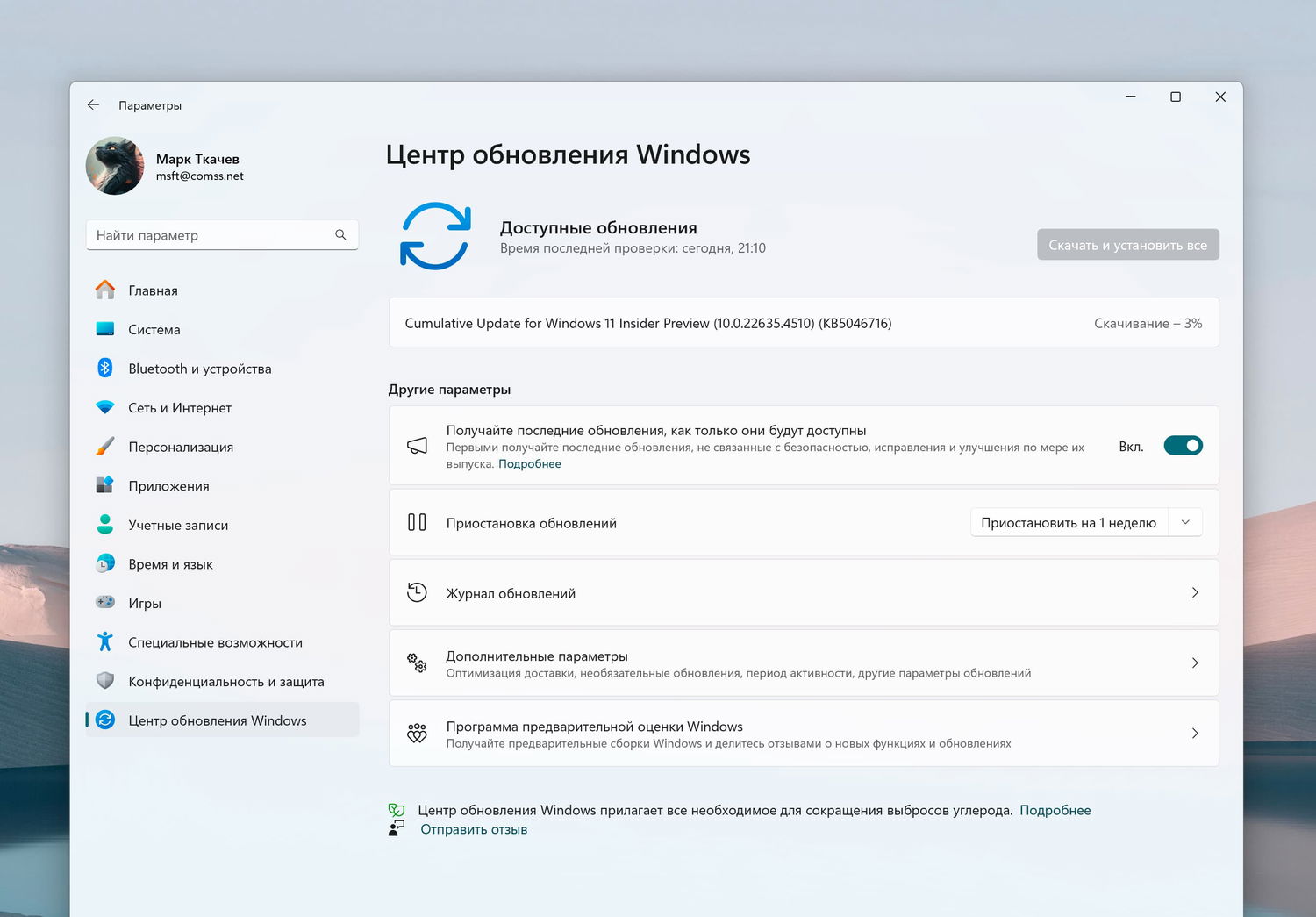Open Персонализация settings
This screenshot has height=917, width=1316.
(x=222, y=447)
